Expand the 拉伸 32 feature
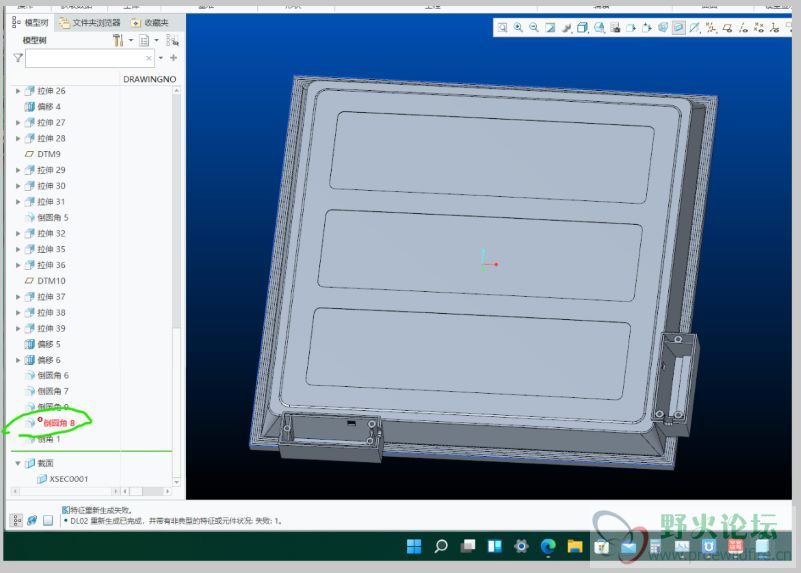This screenshot has width=801, height=573. 18,233
